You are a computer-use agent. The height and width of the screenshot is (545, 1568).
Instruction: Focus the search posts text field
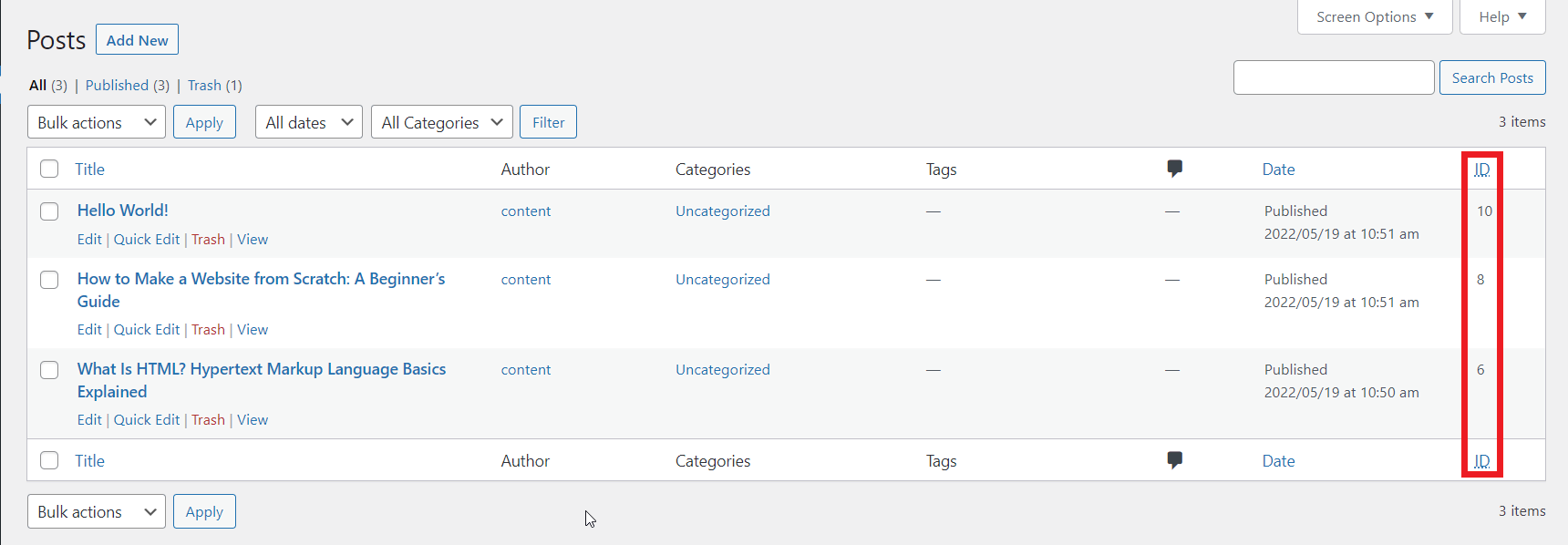1333,77
